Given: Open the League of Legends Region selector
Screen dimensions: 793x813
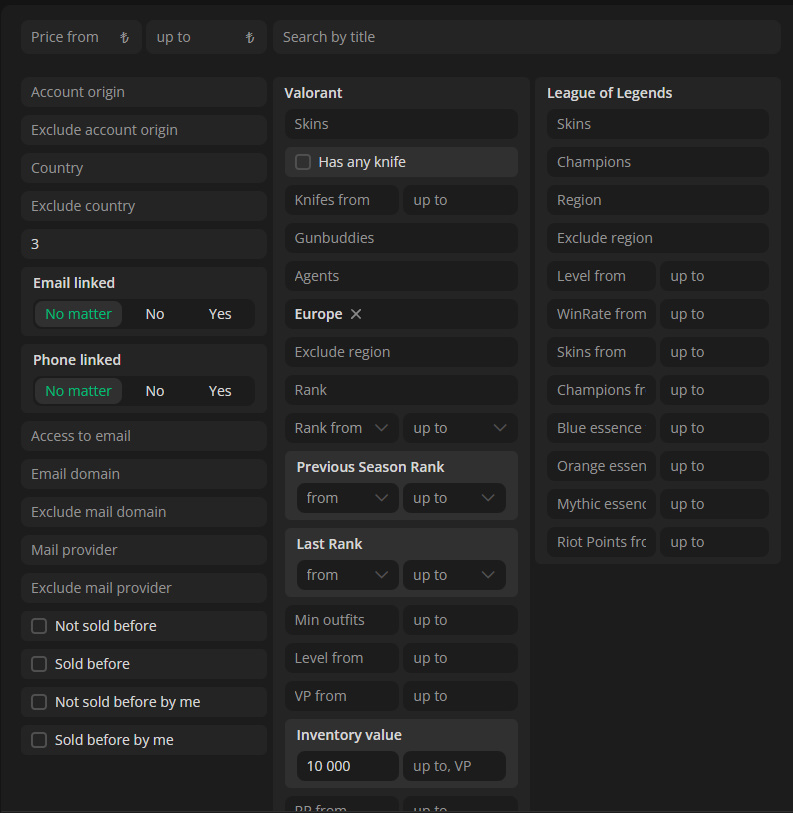Looking at the screenshot, I should [x=658, y=200].
